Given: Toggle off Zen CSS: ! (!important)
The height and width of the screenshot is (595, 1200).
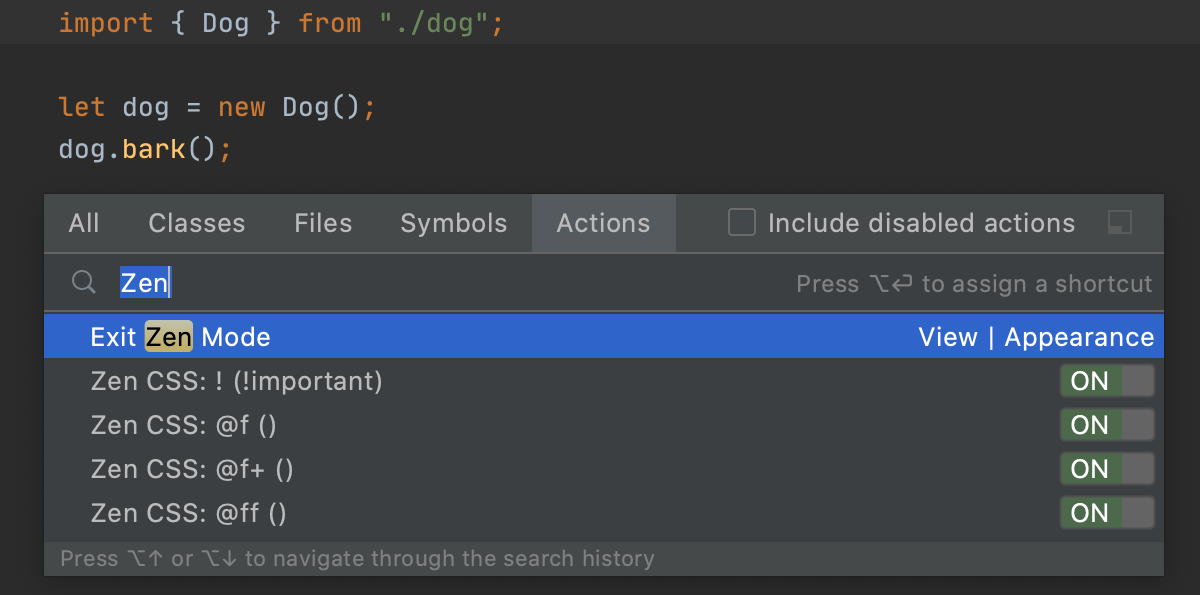Looking at the screenshot, I should (1107, 381).
